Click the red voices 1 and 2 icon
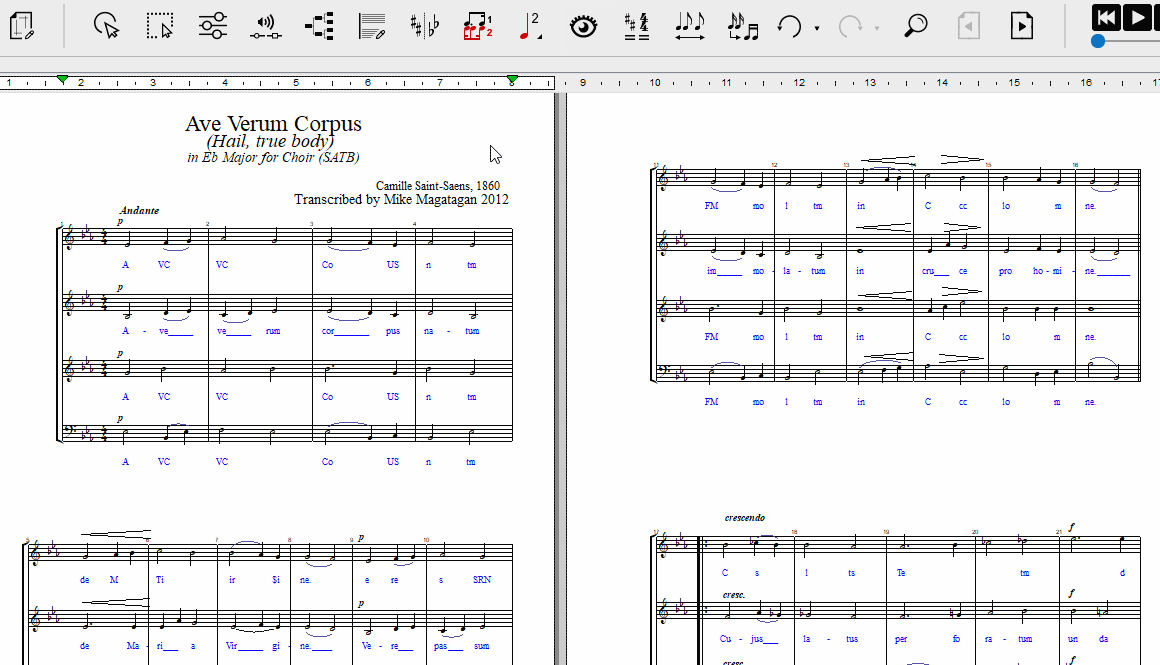 pos(478,26)
